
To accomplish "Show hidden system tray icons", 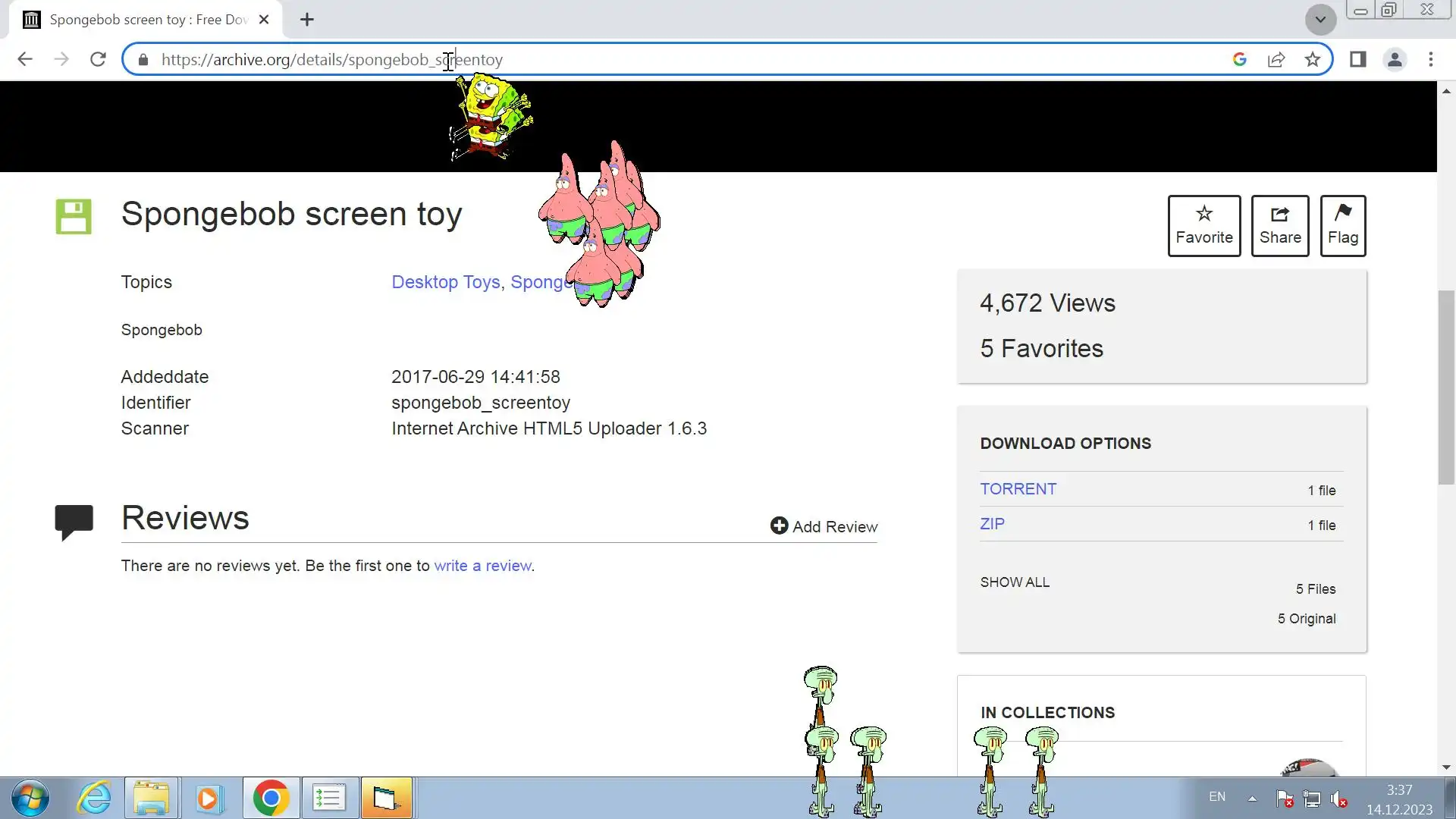I will click(x=1252, y=798).
